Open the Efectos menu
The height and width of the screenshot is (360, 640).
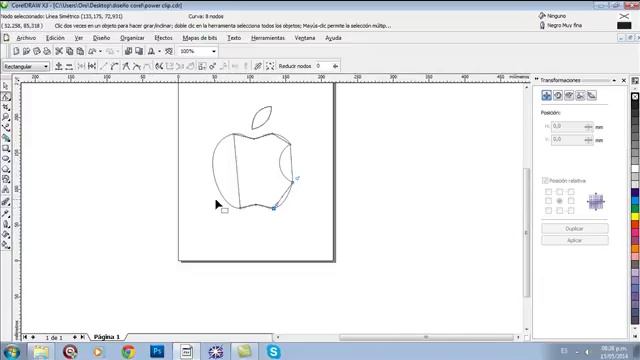point(163,38)
